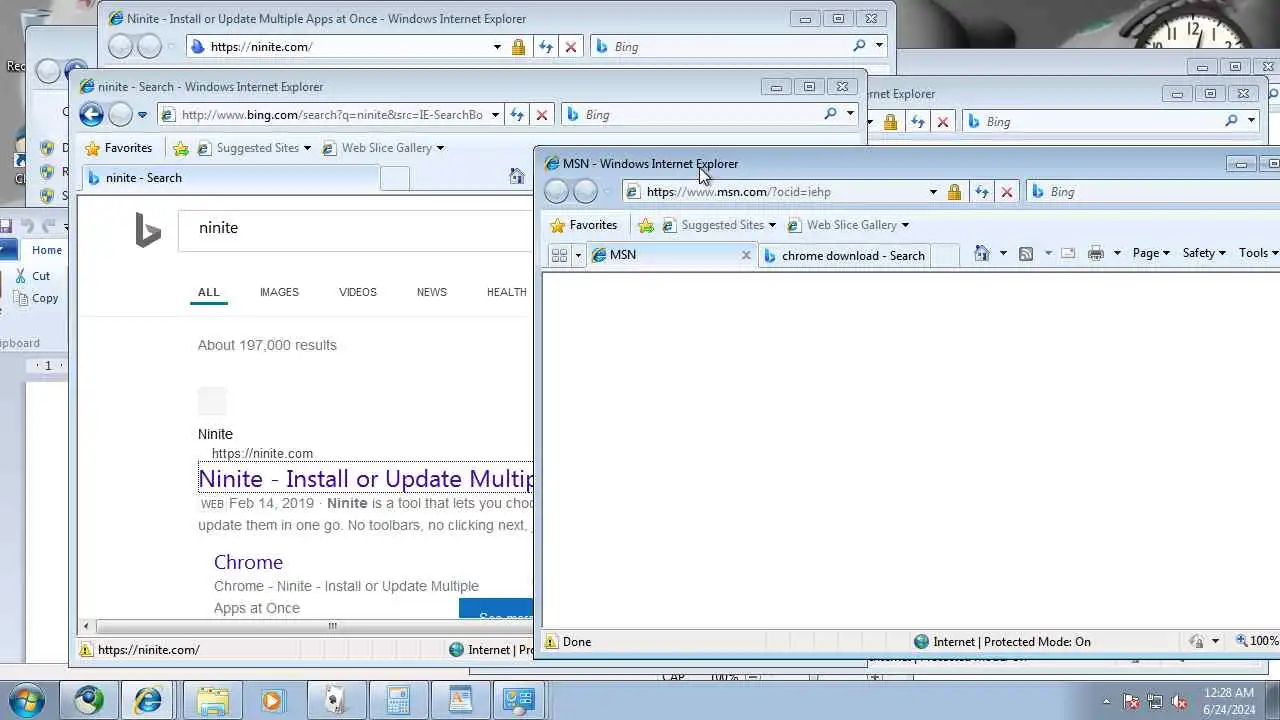Add to Favorites Bar icon in MSN window
Viewport: 1280px width, 720px height.
click(646, 225)
